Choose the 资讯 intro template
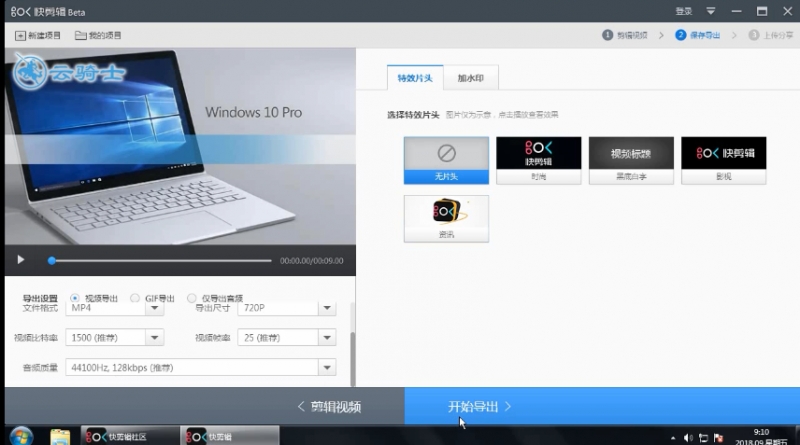Screen dimensions: 800x445 tap(446, 218)
